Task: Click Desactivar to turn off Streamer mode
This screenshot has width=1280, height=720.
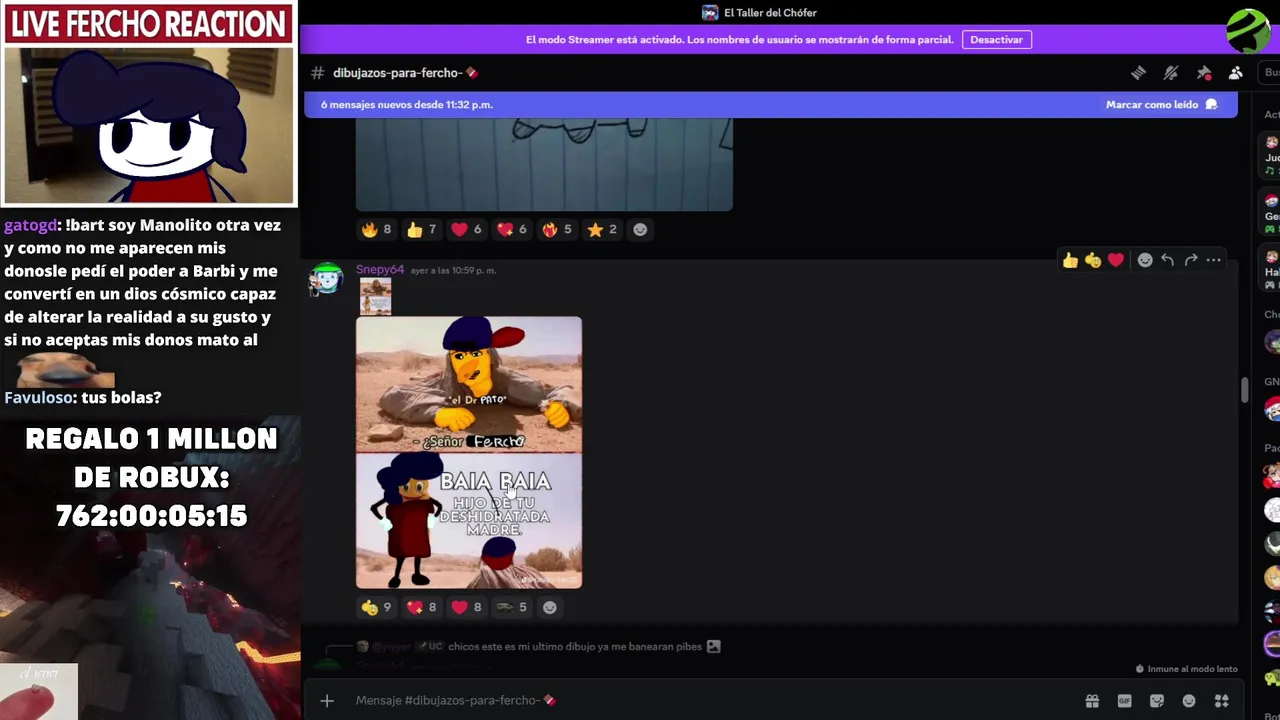Action: (996, 39)
